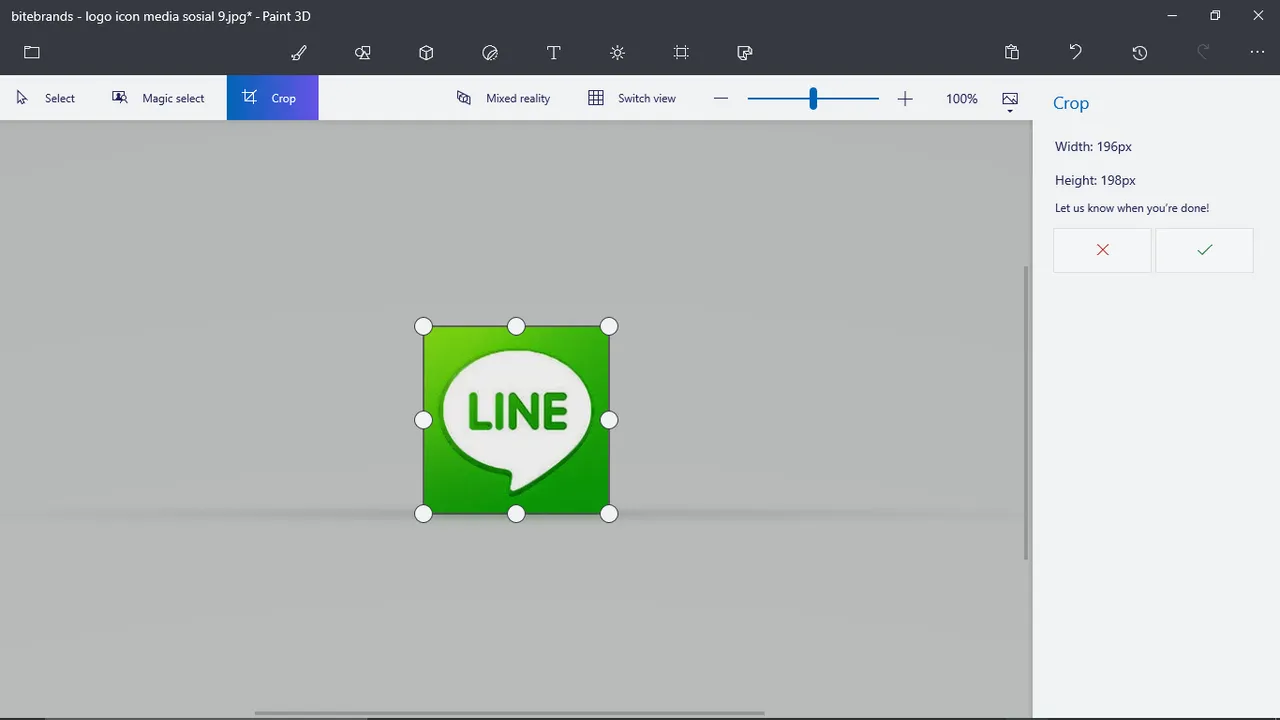Viewport: 1280px width, 720px height.
Task: Click the Crop panel heading
Action: [1071, 103]
